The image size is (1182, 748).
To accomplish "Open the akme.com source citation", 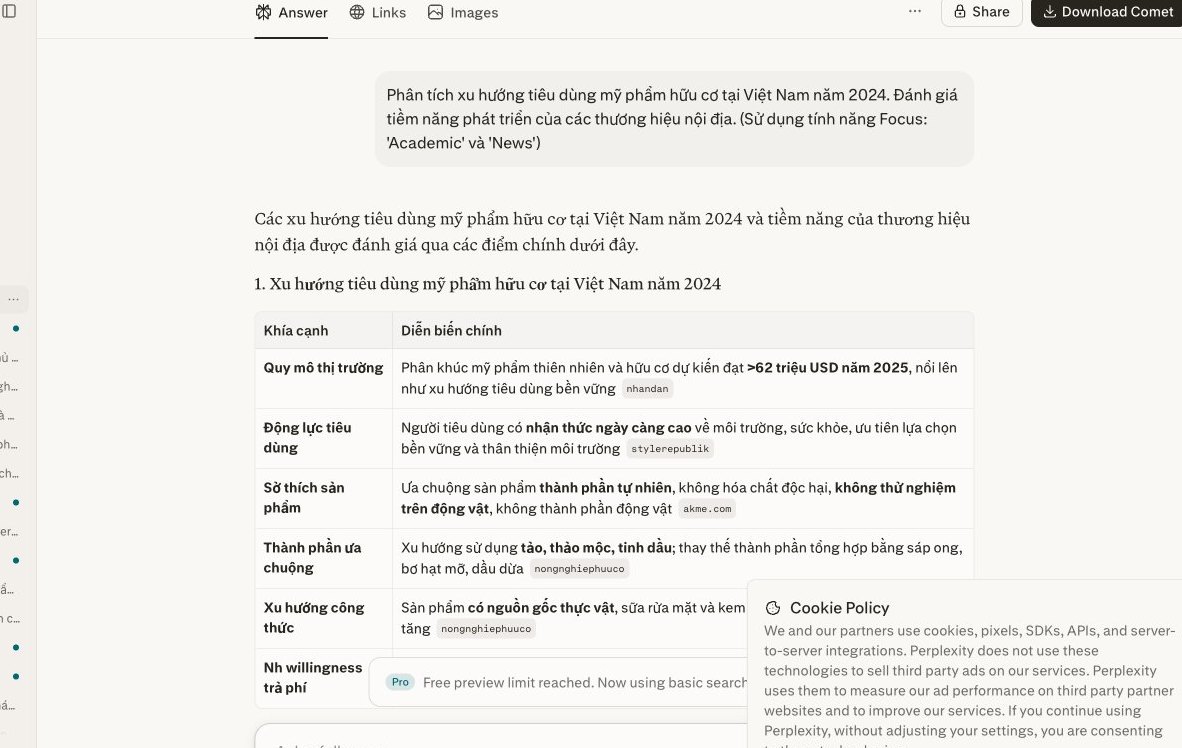I will 707,509.
